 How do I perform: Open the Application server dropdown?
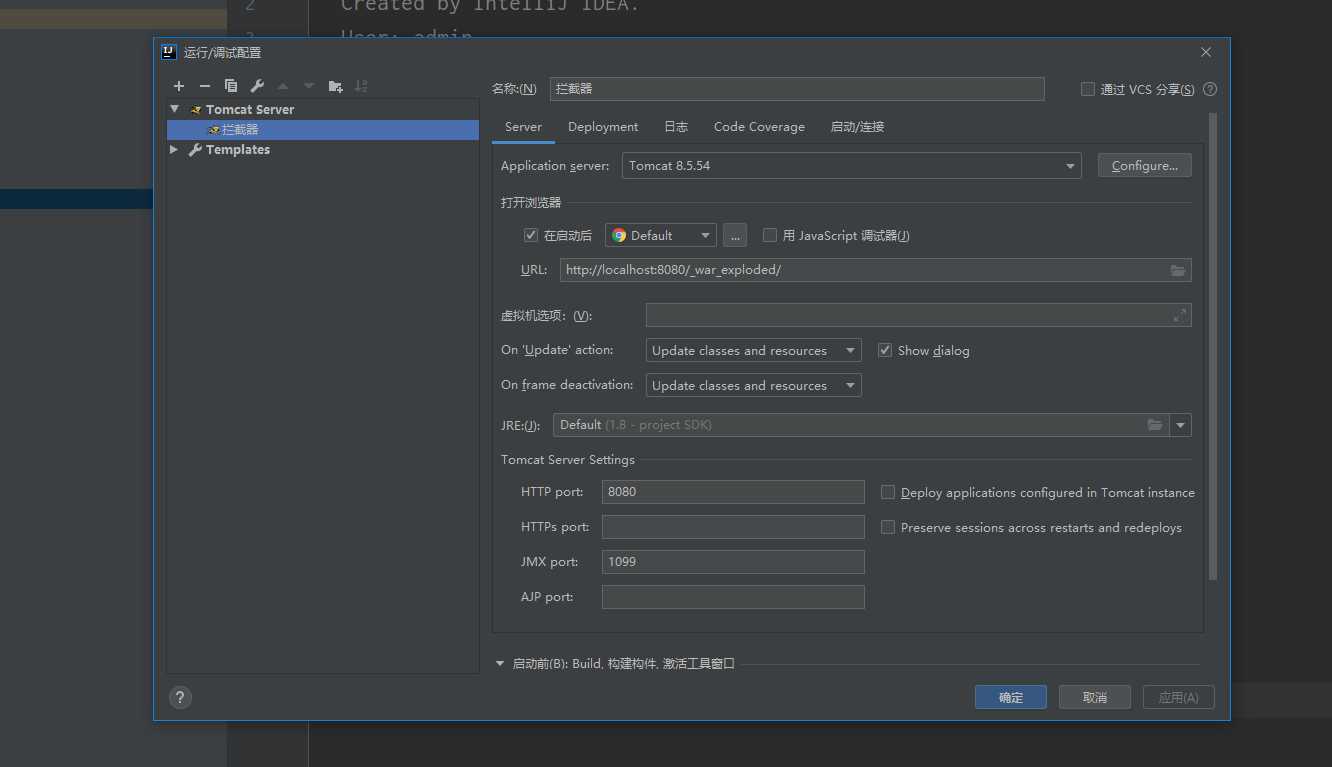pos(852,166)
